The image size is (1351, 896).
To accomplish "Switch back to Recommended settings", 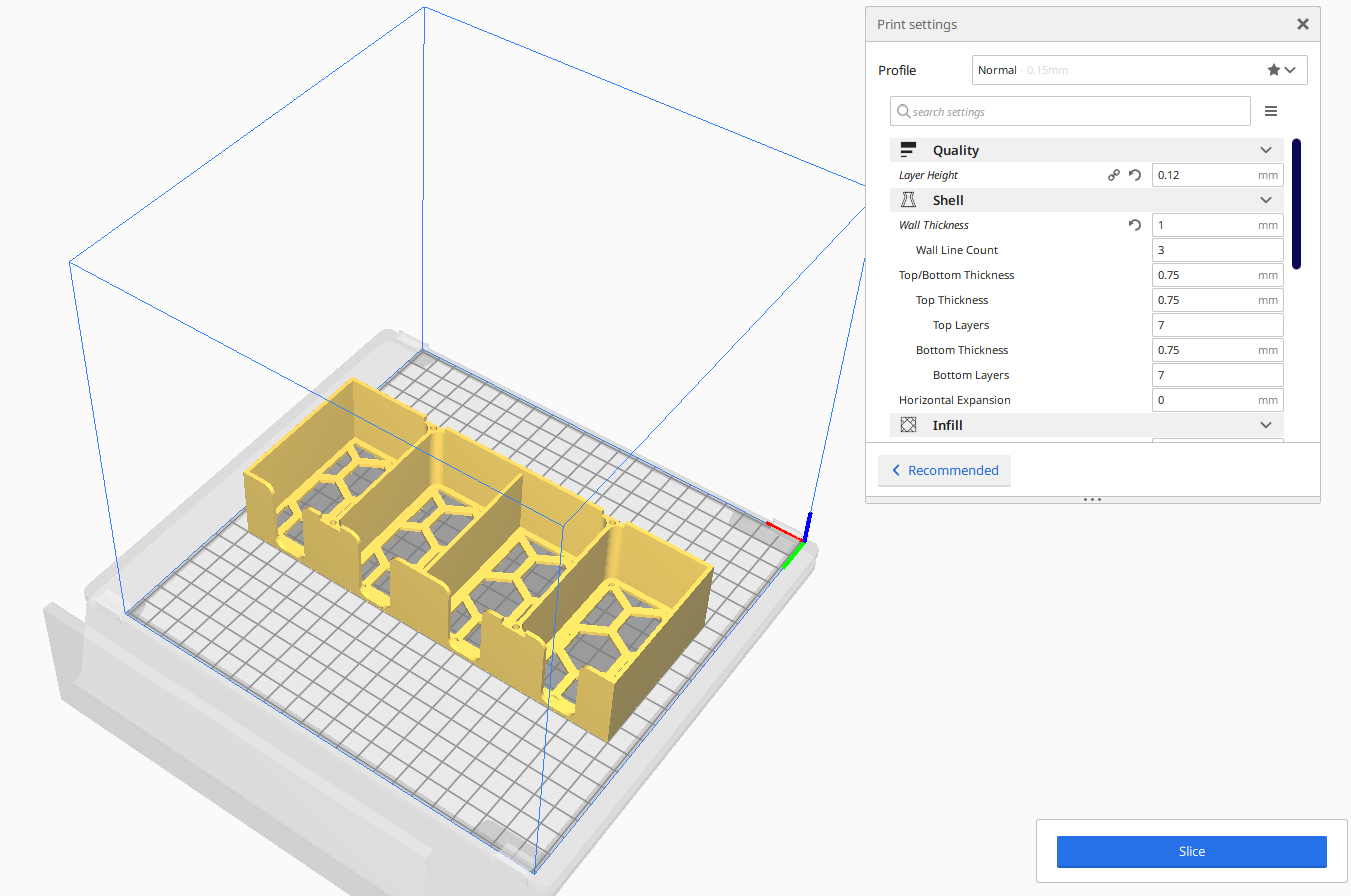I will point(944,470).
